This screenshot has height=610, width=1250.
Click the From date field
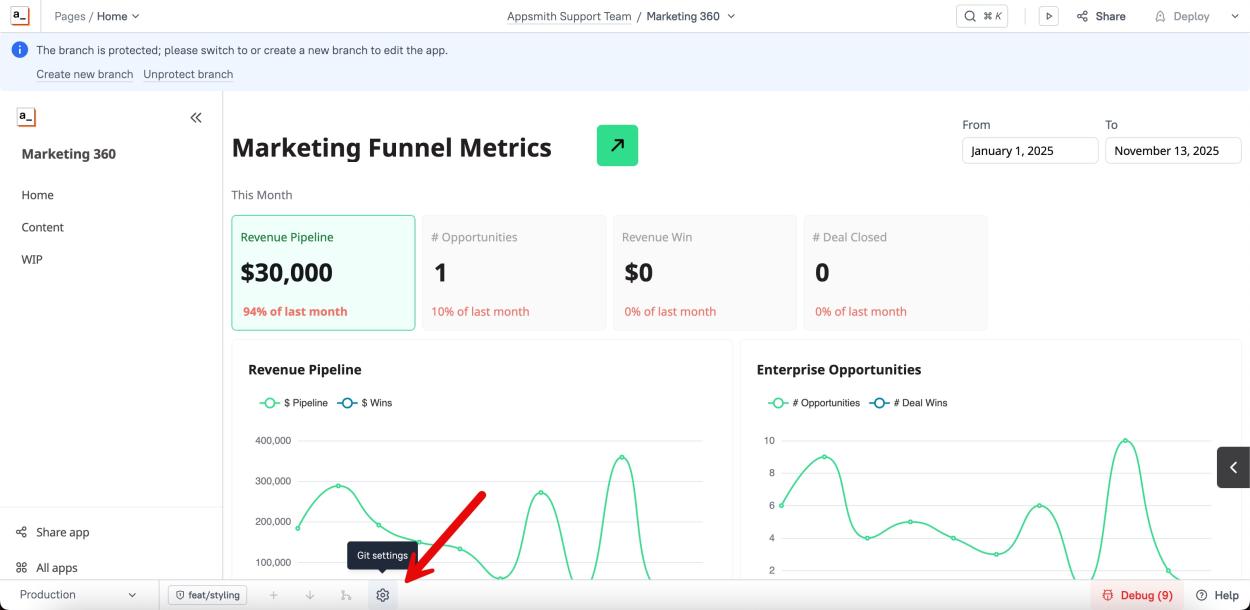pos(1029,151)
